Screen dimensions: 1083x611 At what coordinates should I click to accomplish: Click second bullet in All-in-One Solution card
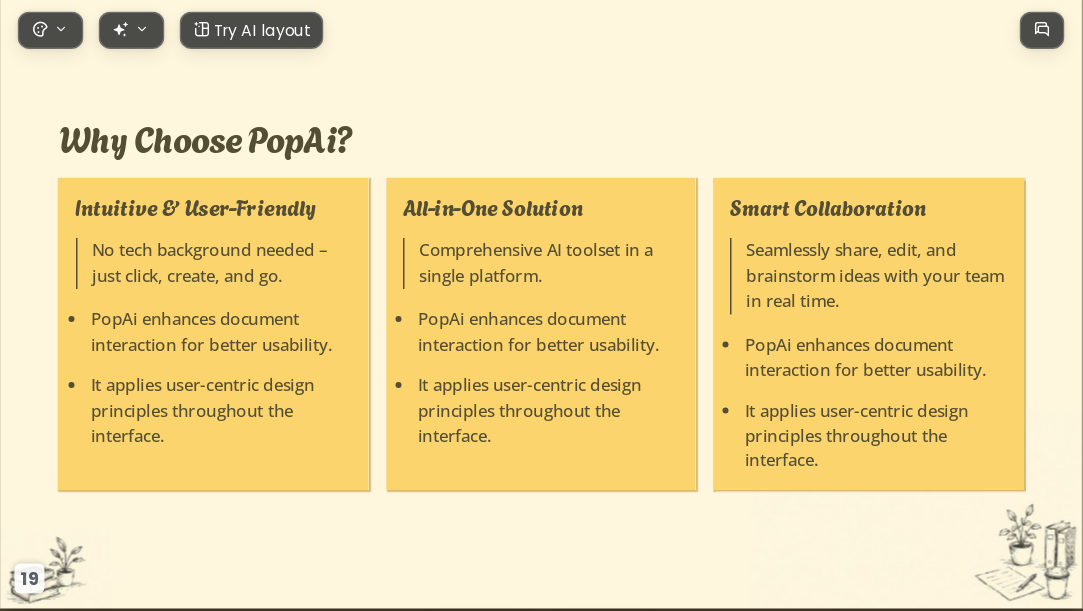click(529, 411)
